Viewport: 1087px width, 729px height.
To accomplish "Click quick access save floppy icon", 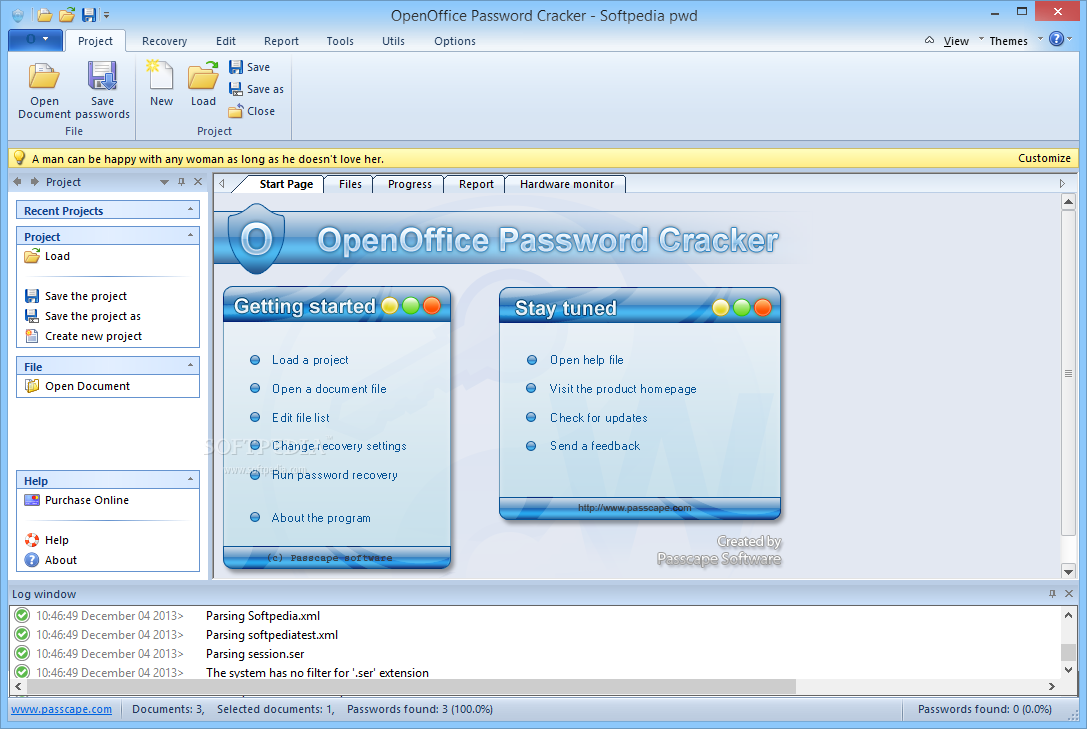I will click(89, 15).
